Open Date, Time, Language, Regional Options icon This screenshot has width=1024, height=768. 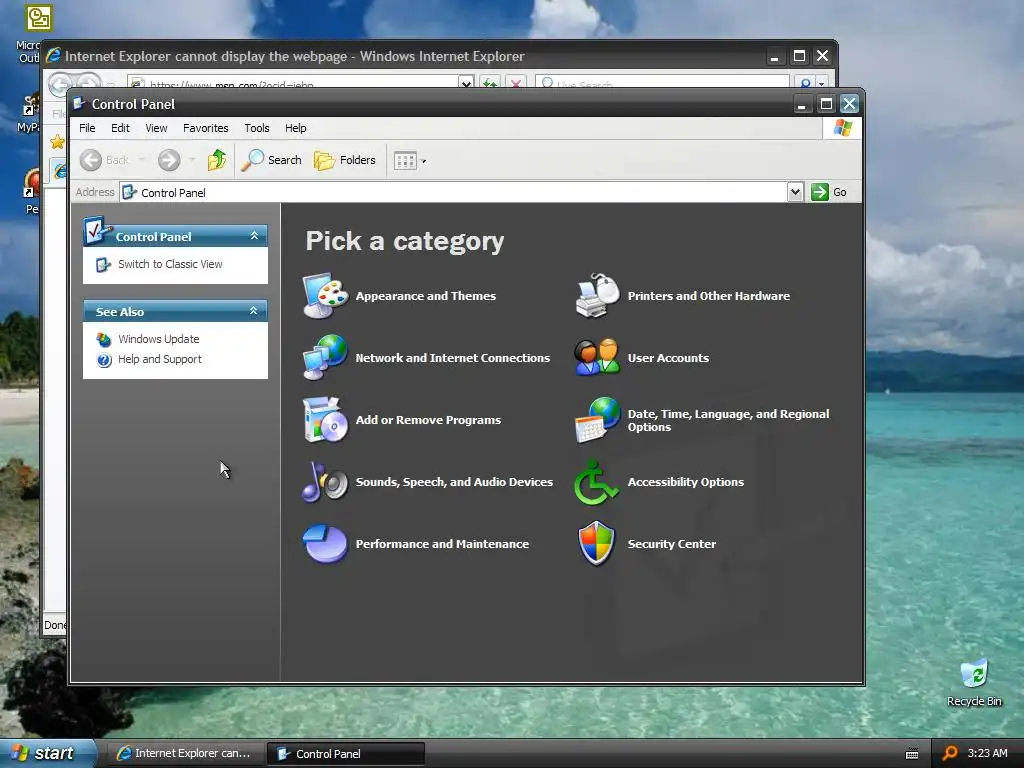click(597, 419)
